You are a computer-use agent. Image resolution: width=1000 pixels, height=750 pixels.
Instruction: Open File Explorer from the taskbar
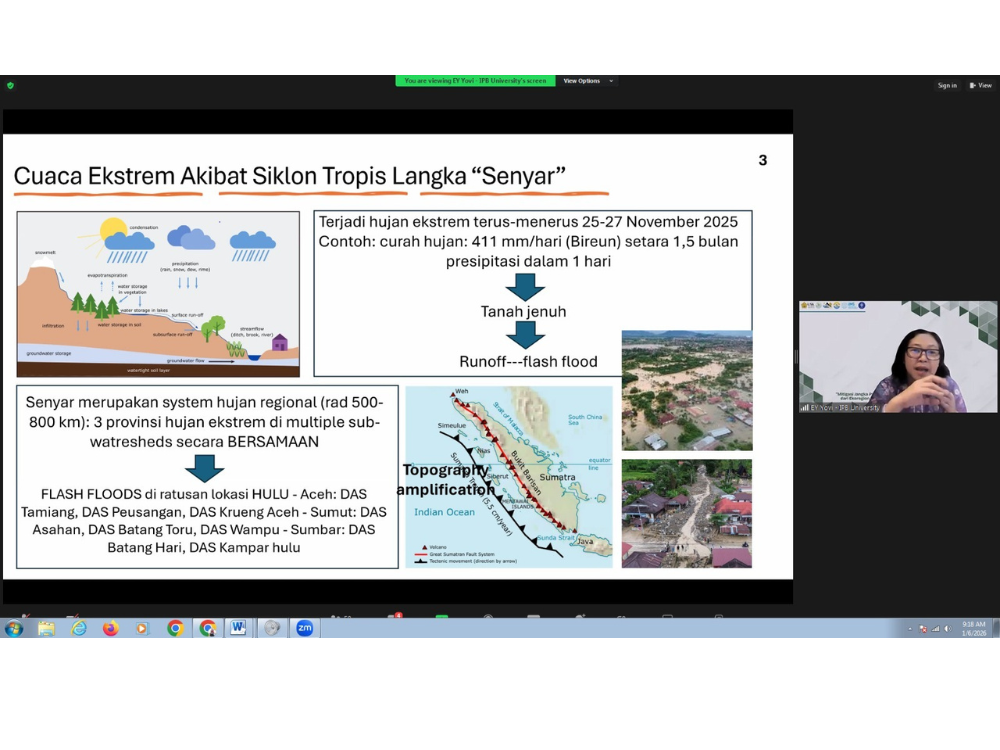(x=45, y=628)
